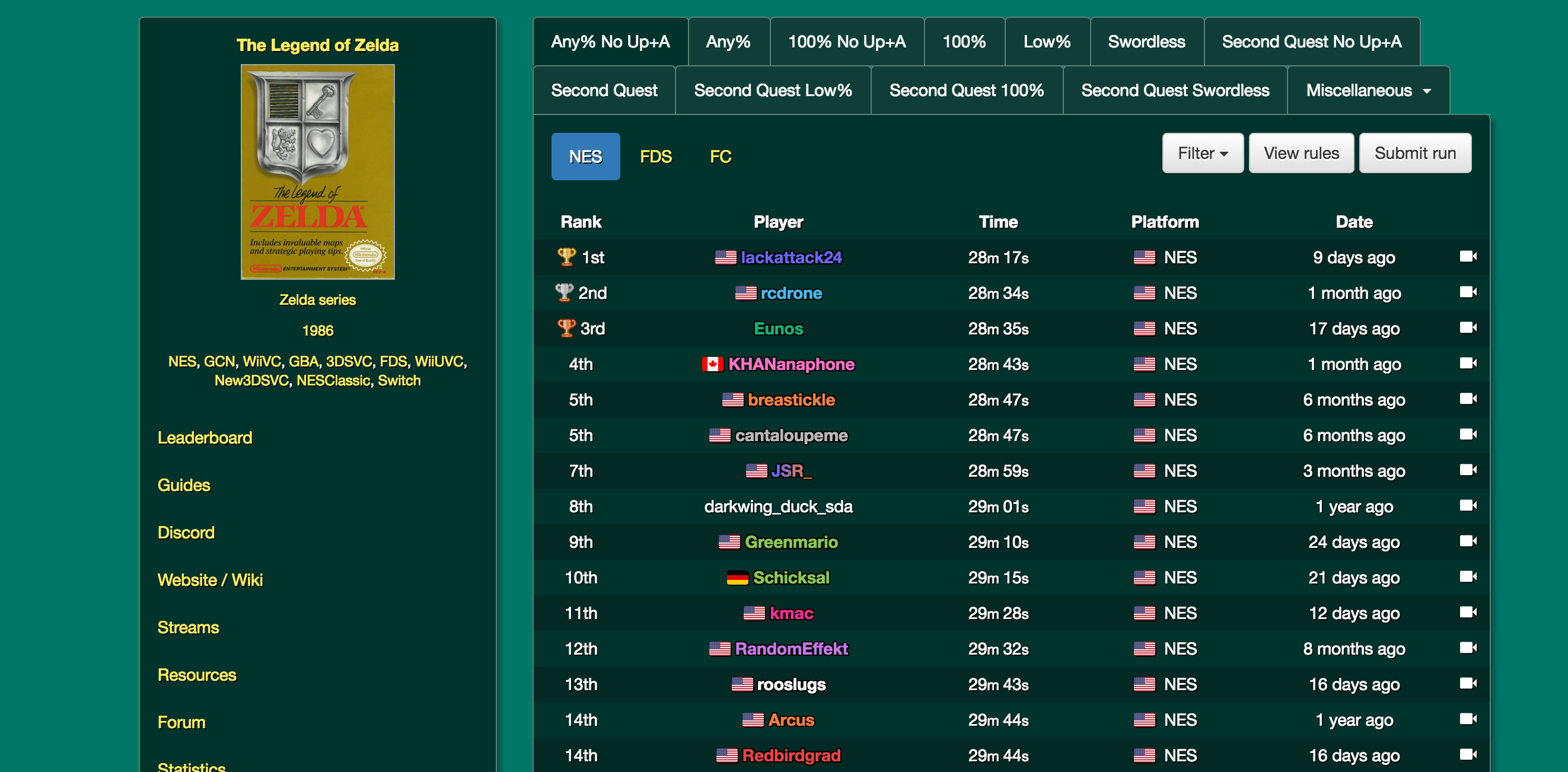Open RandomEffekt's player profile
Viewport: 1568px width, 772px height.
[791, 649]
